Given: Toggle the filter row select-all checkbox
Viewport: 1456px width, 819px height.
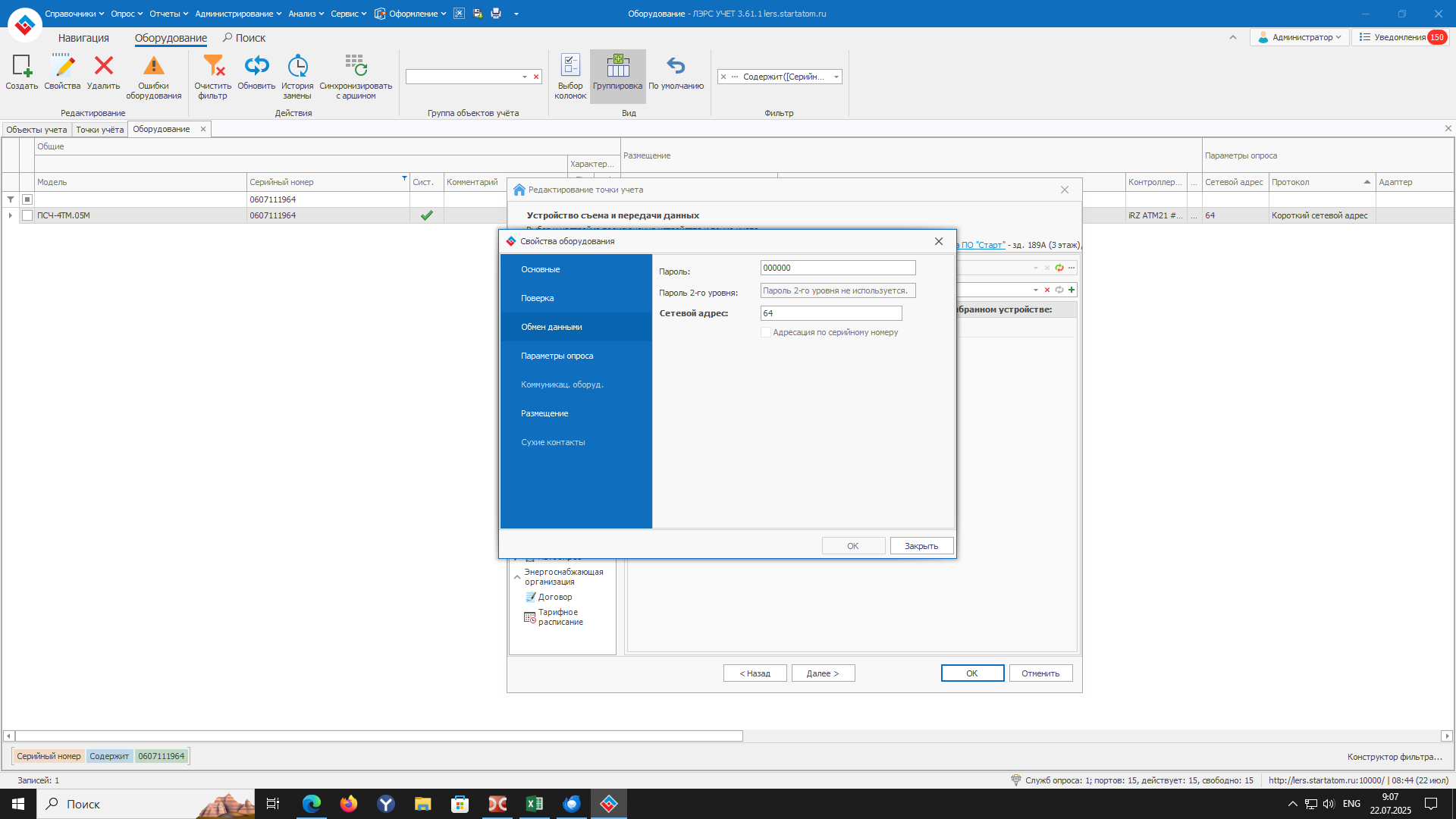Looking at the screenshot, I should click(27, 199).
